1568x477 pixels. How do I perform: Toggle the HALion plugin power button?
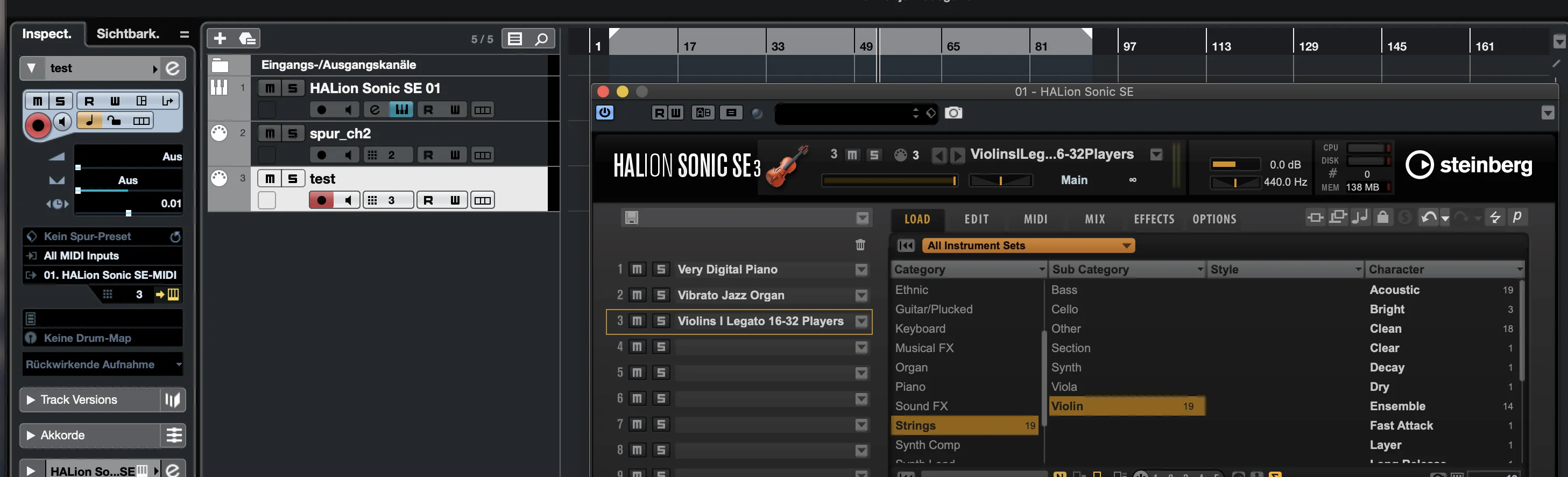(604, 113)
